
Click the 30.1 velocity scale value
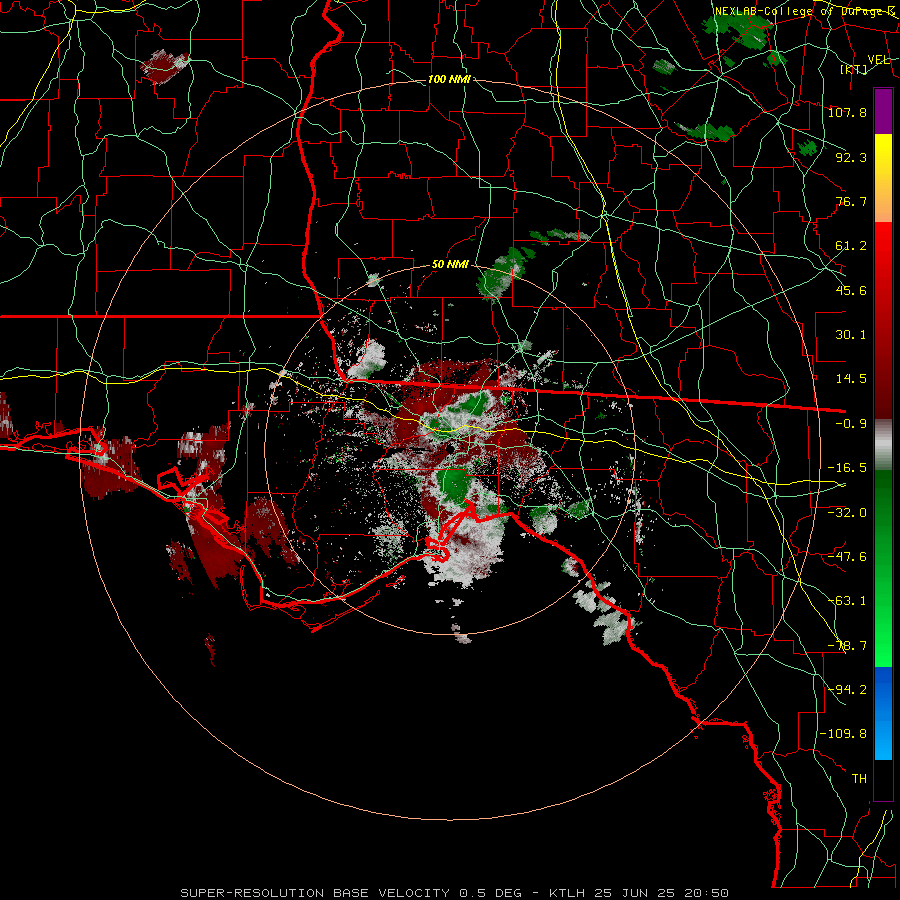point(851,335)
